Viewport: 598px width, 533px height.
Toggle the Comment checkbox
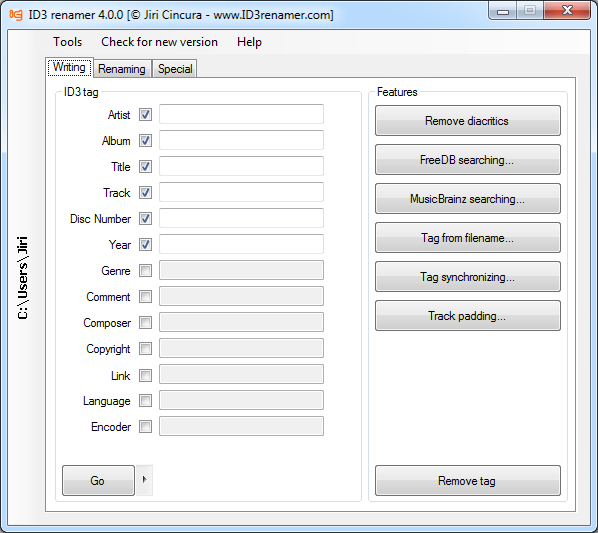(145, 296)
